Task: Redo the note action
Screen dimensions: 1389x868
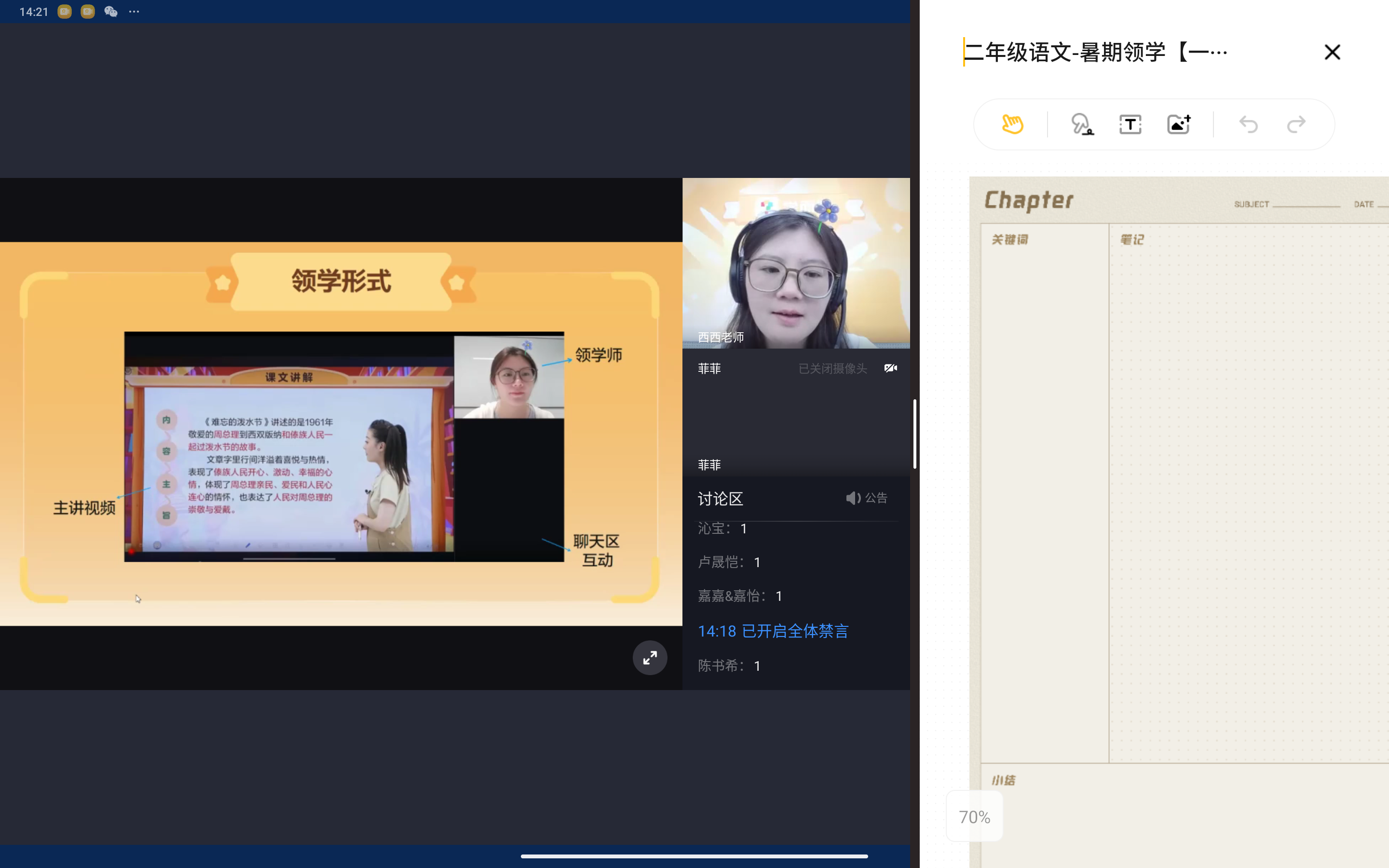Action: pyautogui.click(x=1296, y=124)
